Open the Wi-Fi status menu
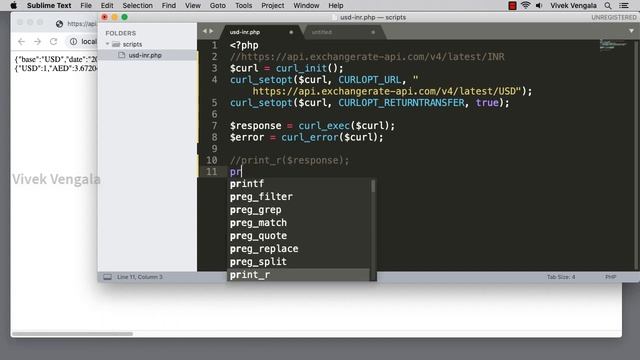Screen dimensions: 640x360 click(x=526, y=5)
